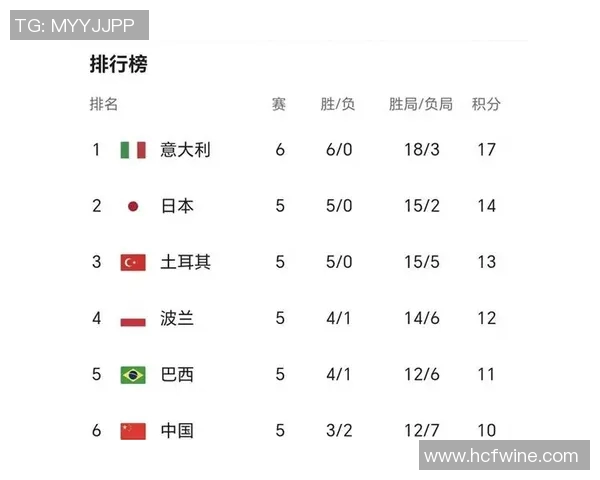Click the 排名 column header
Screen dimensions: 600x480
tap(104, 104)
